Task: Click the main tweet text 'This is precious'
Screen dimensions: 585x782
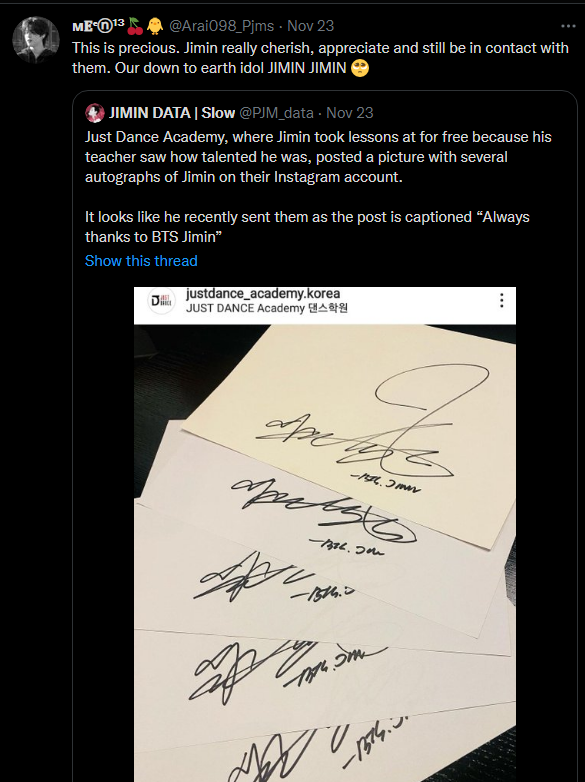Action: 320,57
